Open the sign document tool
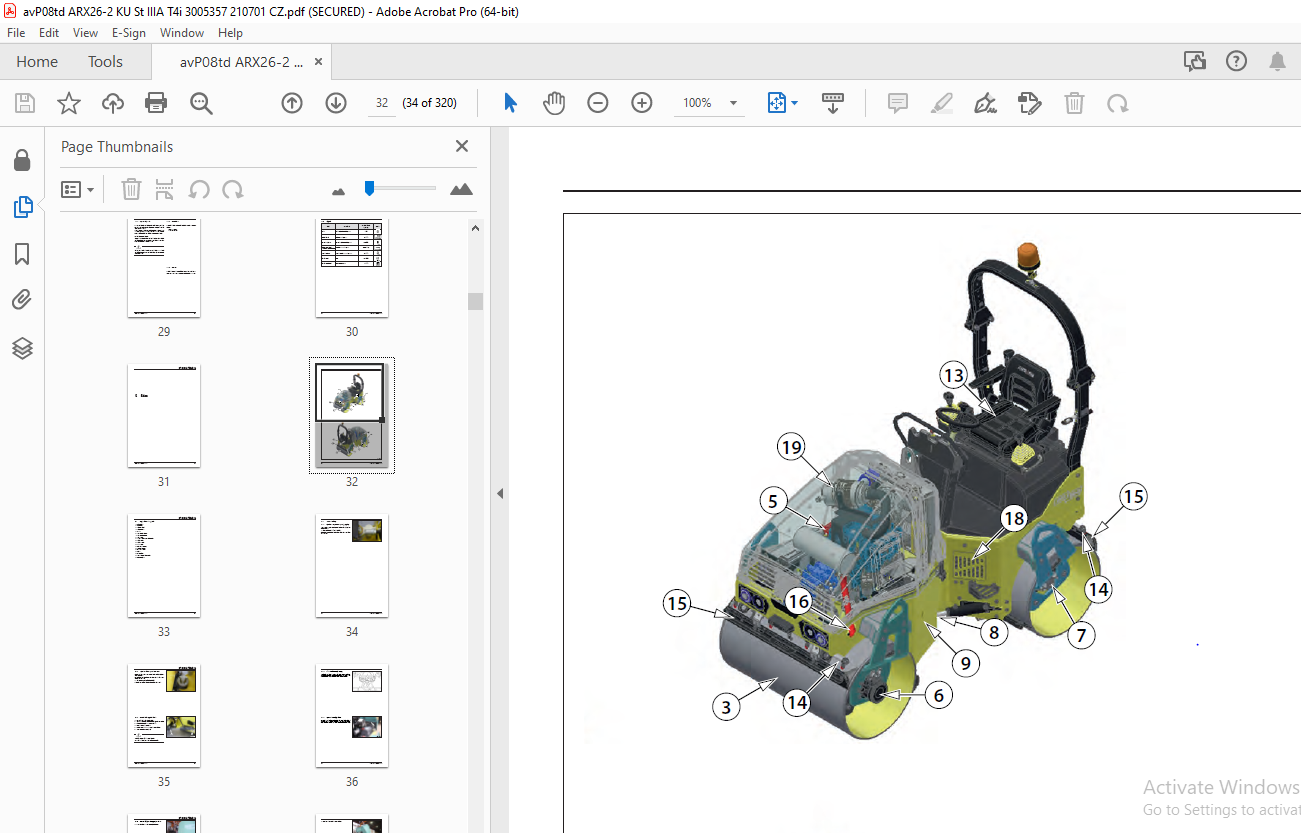 [x=986, y=103]
